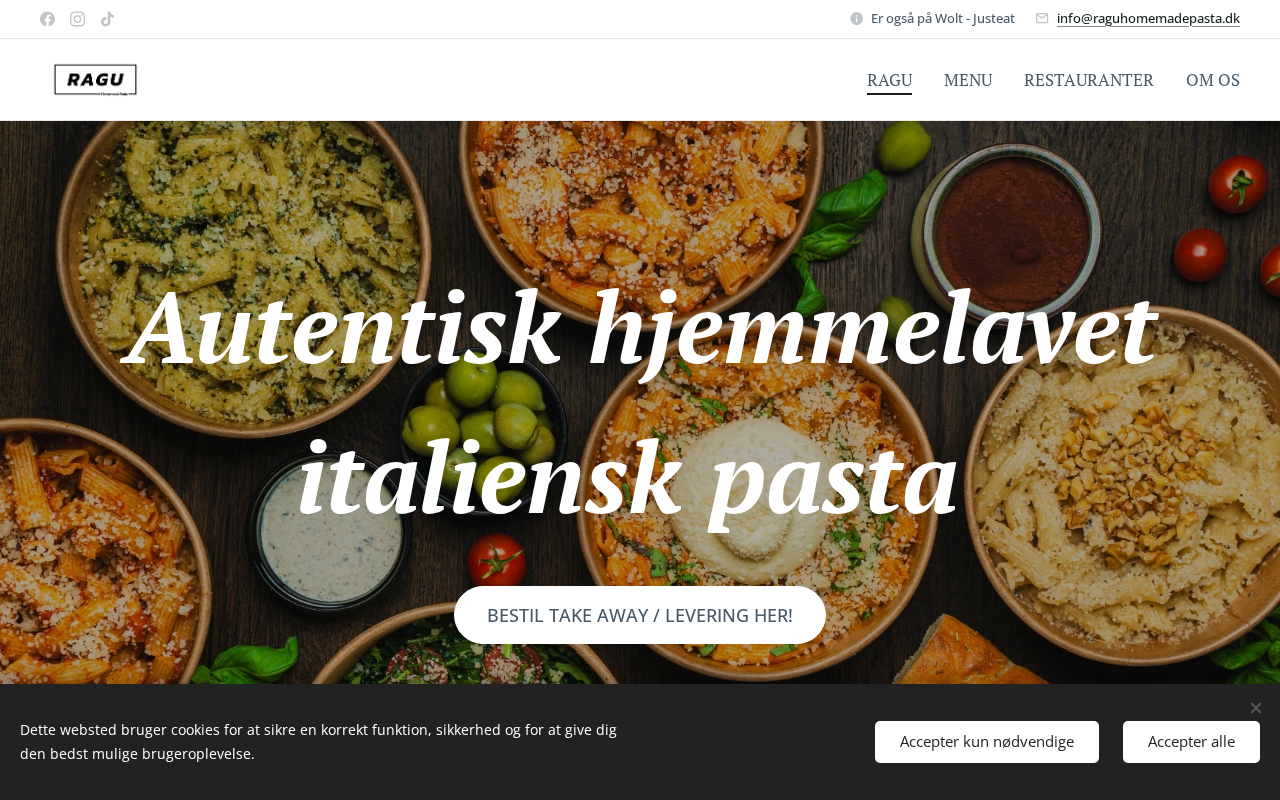Open the info@raguhomemadepasta.dk email link
Screen dimensions: 1280x800
(x=1148, y=18)
